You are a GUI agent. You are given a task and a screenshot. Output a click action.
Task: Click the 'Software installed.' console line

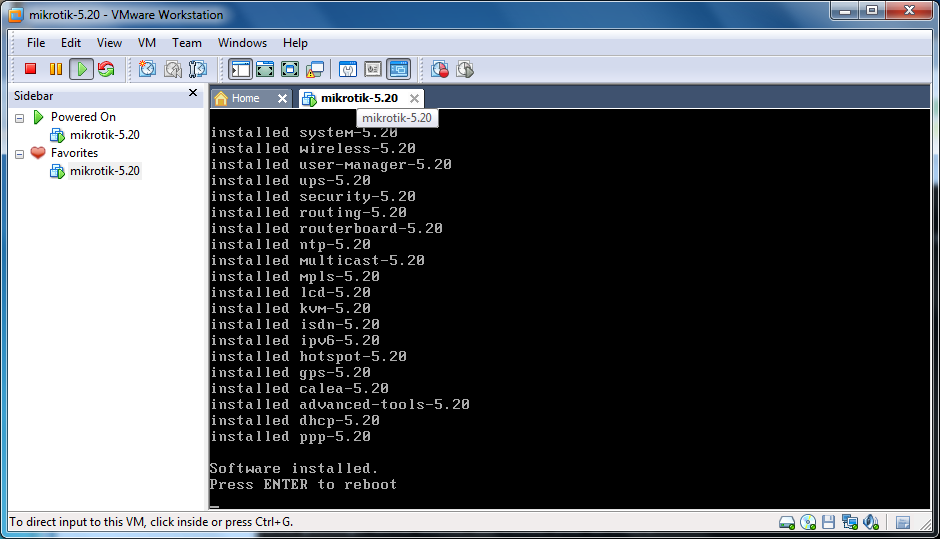(293, 468)
